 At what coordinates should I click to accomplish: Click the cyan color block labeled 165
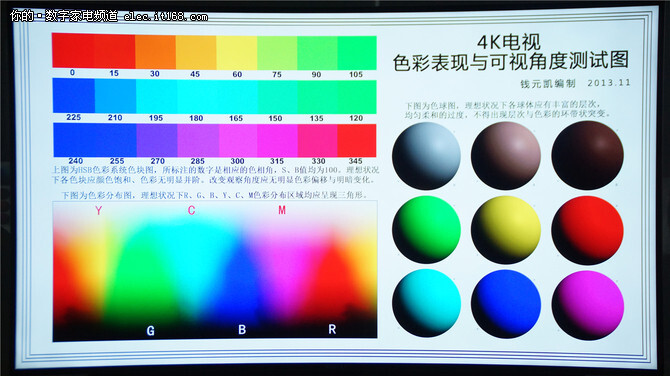(x=237, y=97)
